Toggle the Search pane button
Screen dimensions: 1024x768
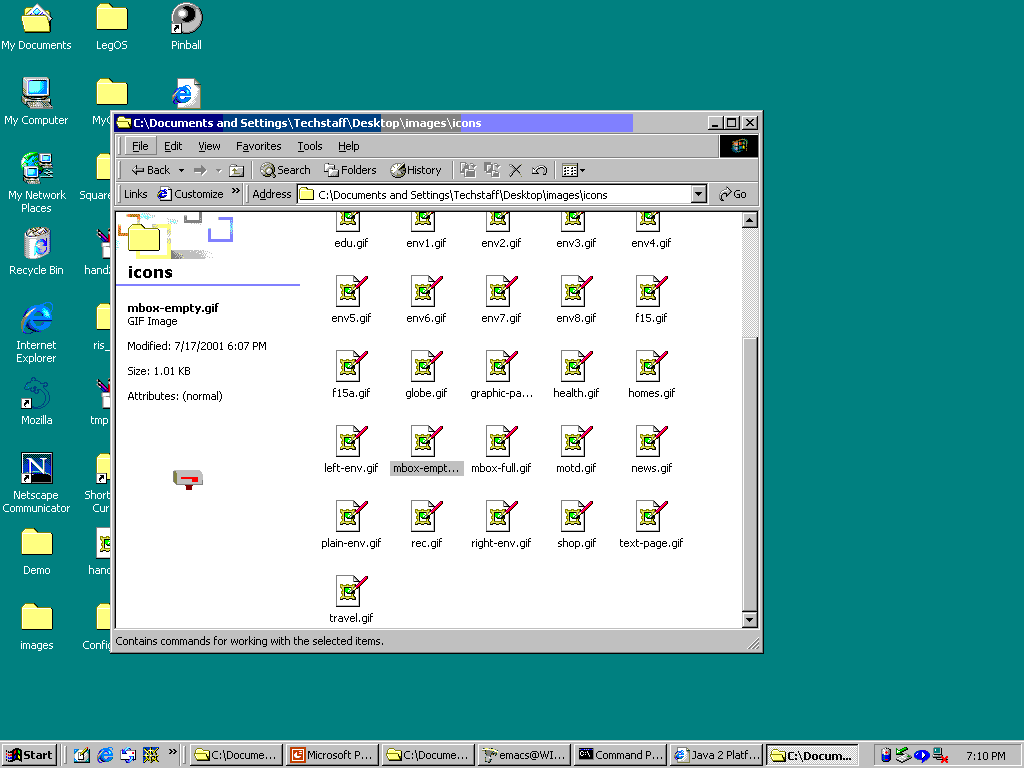[x=286, y=170]
